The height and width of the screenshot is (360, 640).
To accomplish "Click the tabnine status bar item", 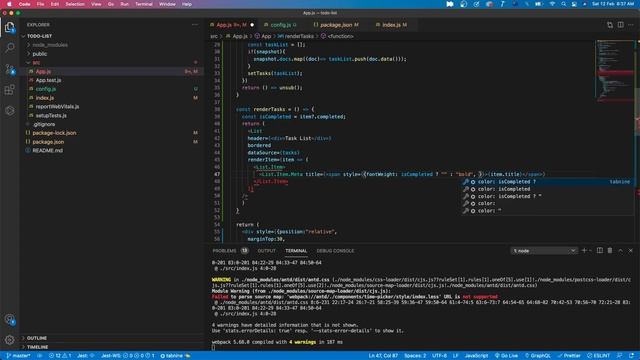I will pos(175,356).
